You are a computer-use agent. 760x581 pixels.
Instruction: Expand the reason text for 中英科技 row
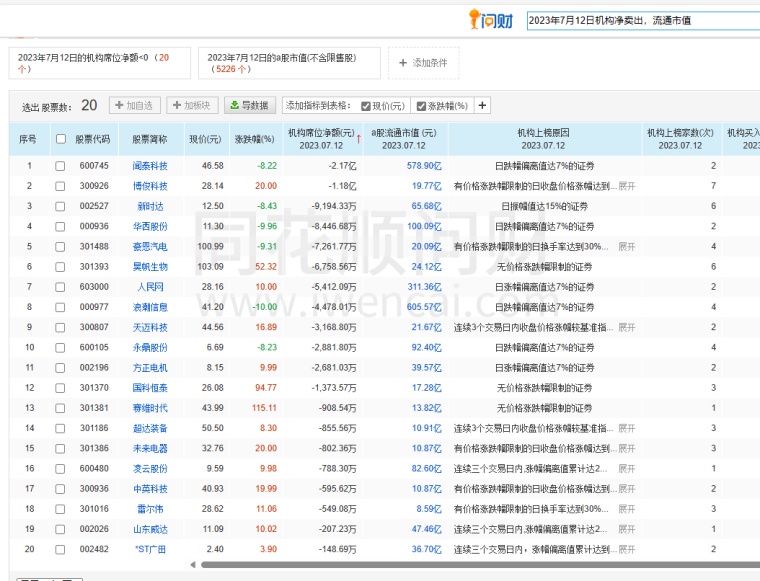(x=627, y=489)
